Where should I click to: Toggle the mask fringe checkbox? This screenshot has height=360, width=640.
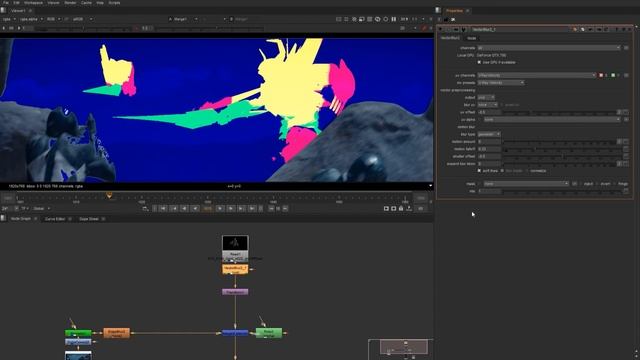(615, 184)
